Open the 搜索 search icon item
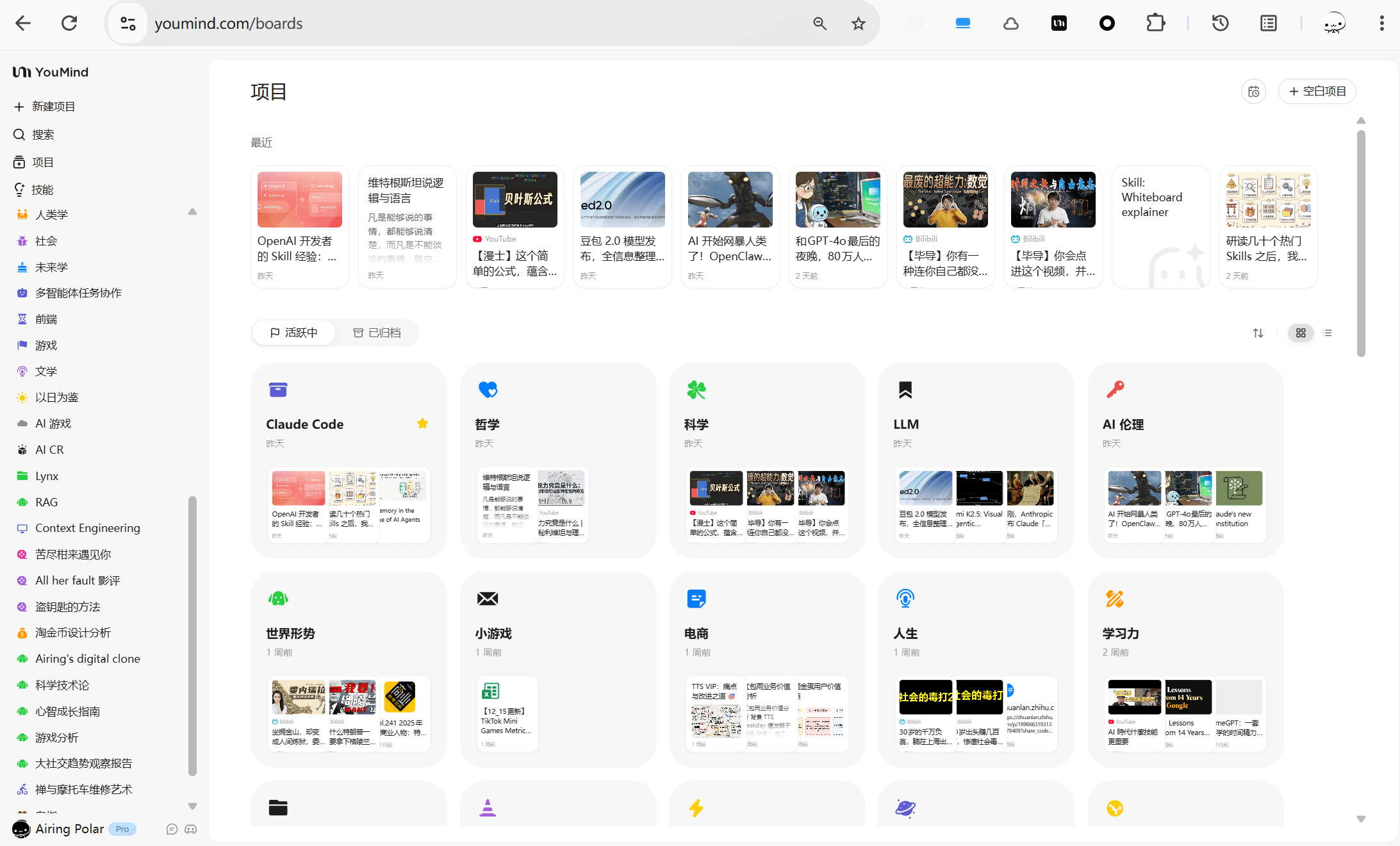This screenshot has width=1400, height=846. 42,135
